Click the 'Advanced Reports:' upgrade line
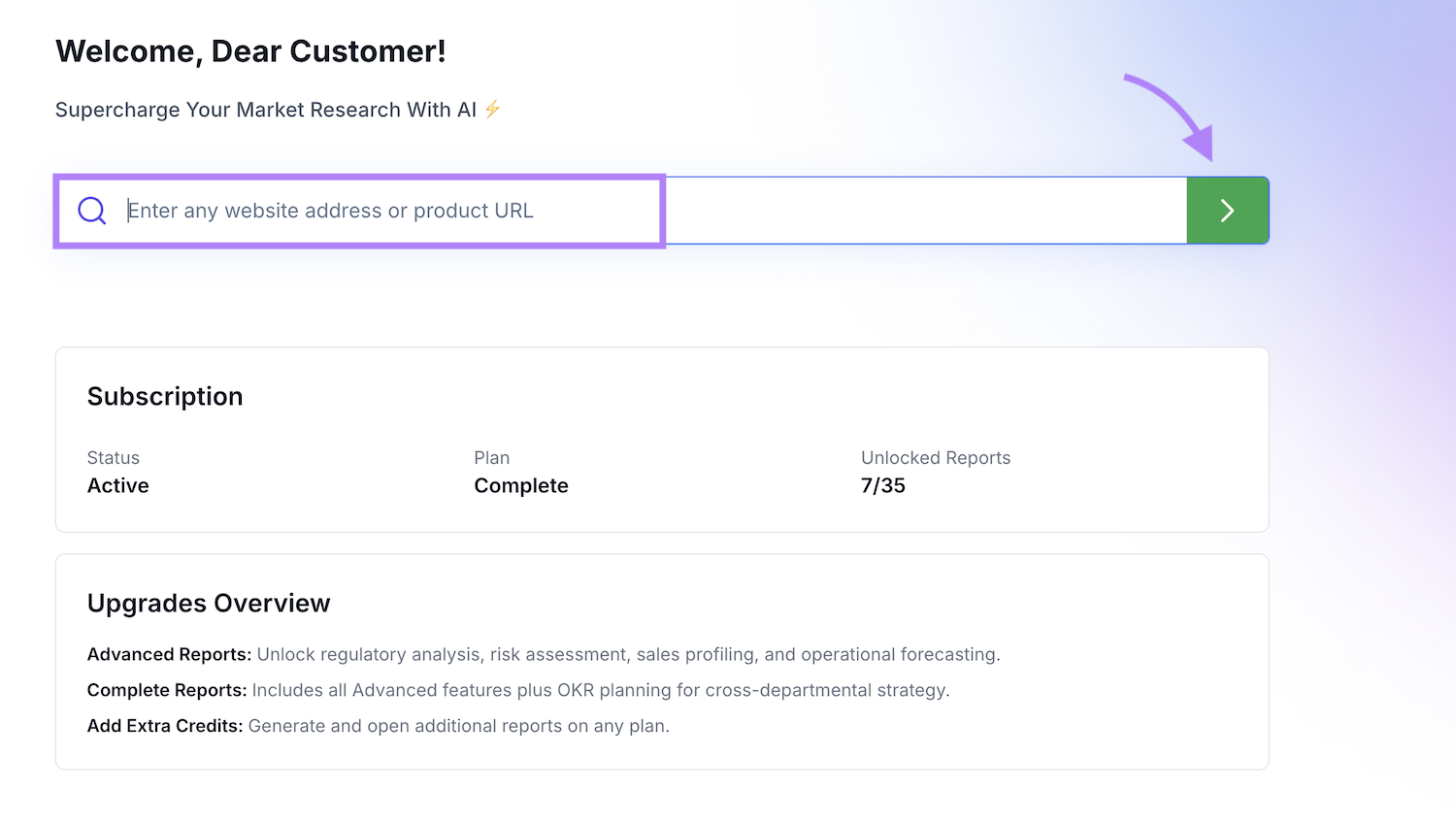The width and height of the screenshot is (1456, 822). pos(544,655)
